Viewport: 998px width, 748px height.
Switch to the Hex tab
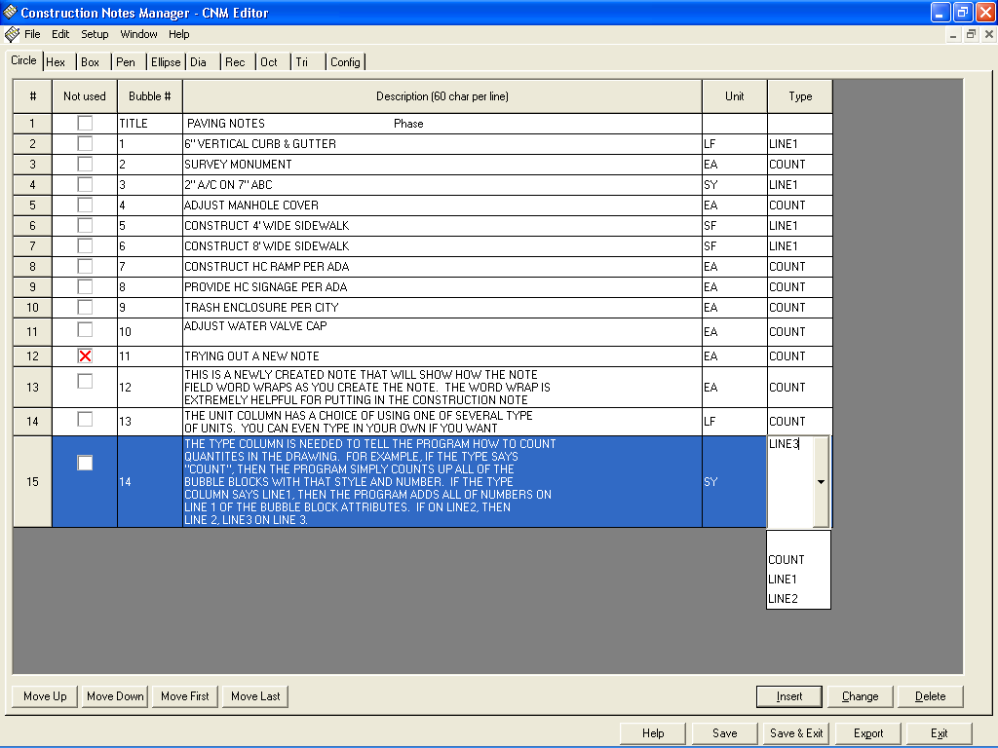[56, 62]
